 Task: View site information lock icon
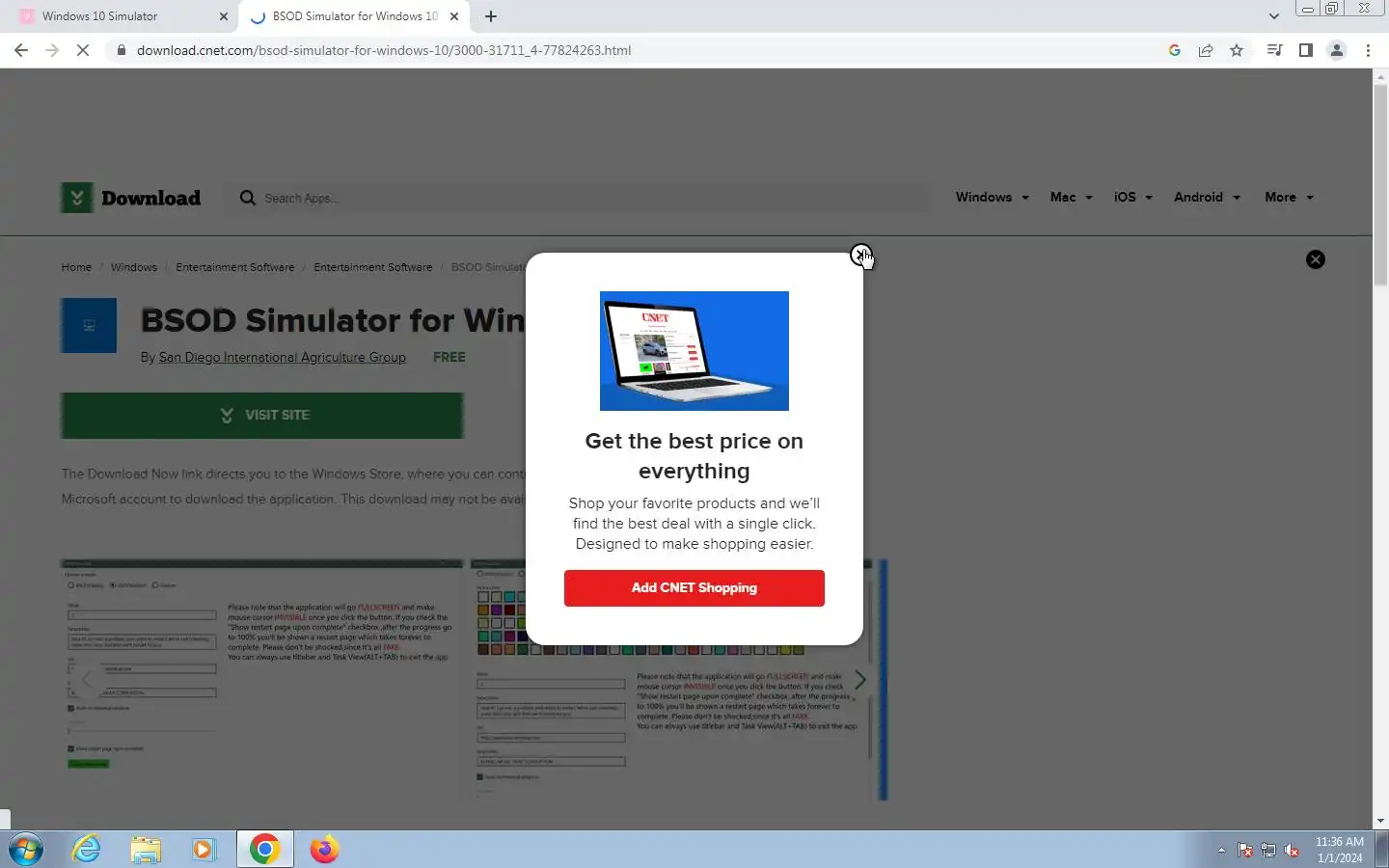[121, 50]
